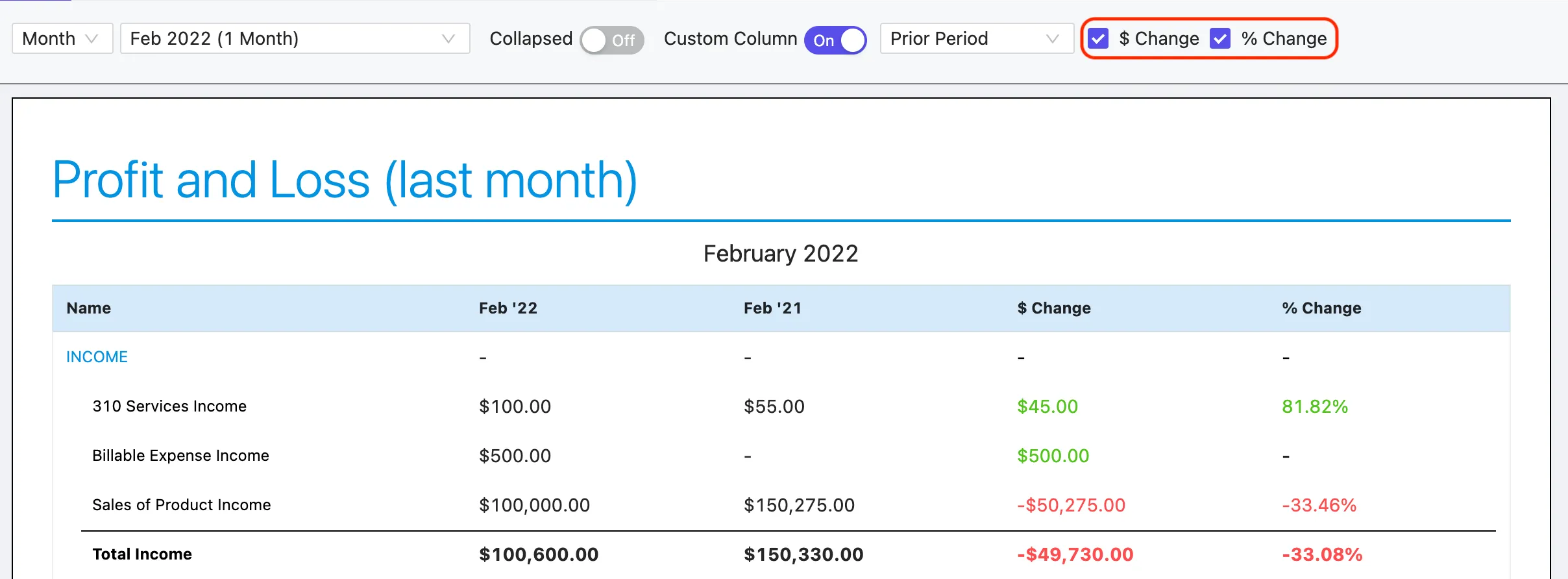The width and height of the screenshot is (1568, 579).
Task: Click the green $500.00 change value
Action: 1053,456
